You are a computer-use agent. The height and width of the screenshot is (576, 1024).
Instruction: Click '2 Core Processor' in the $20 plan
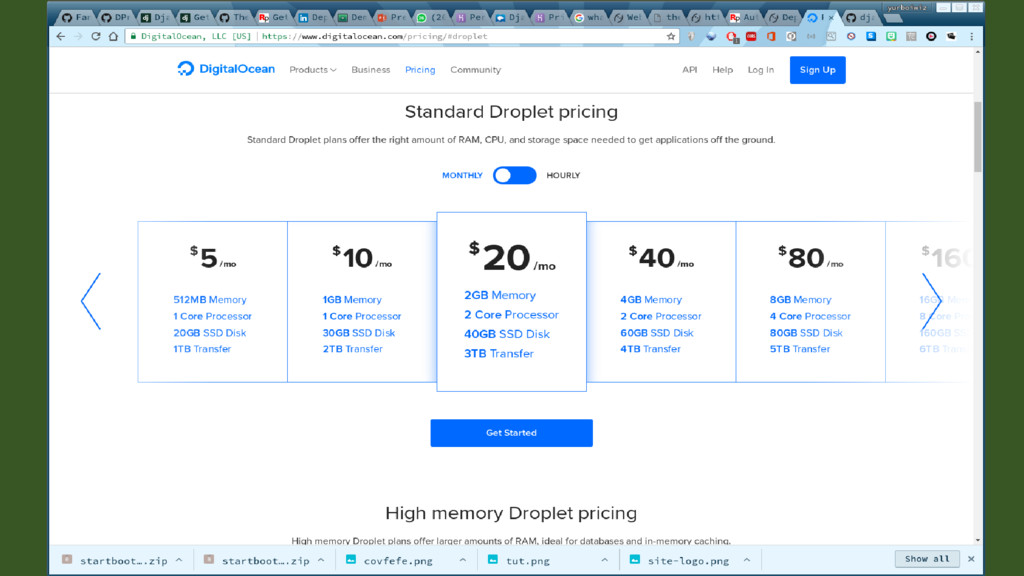(511, 315)
